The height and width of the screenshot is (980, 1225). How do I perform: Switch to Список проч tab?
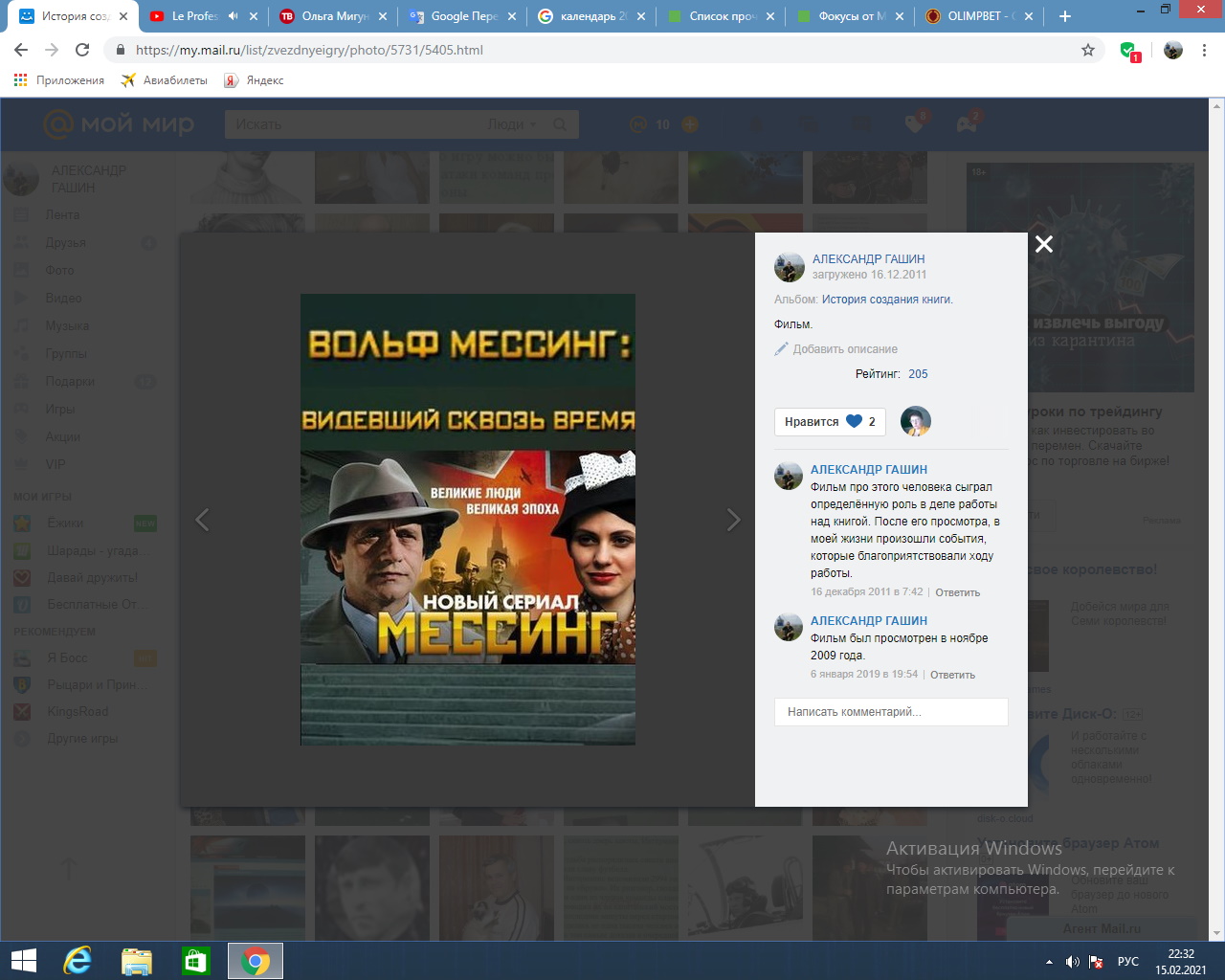[x=721, y=16]
